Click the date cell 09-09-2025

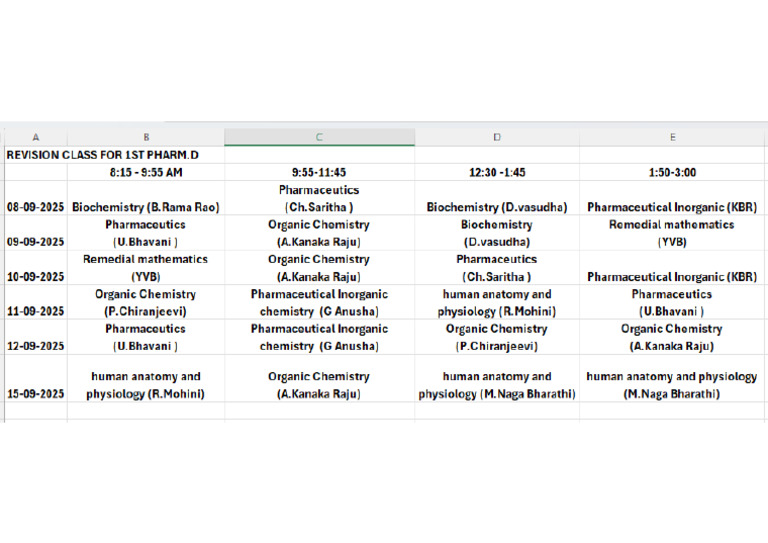[x=36, y=233]
